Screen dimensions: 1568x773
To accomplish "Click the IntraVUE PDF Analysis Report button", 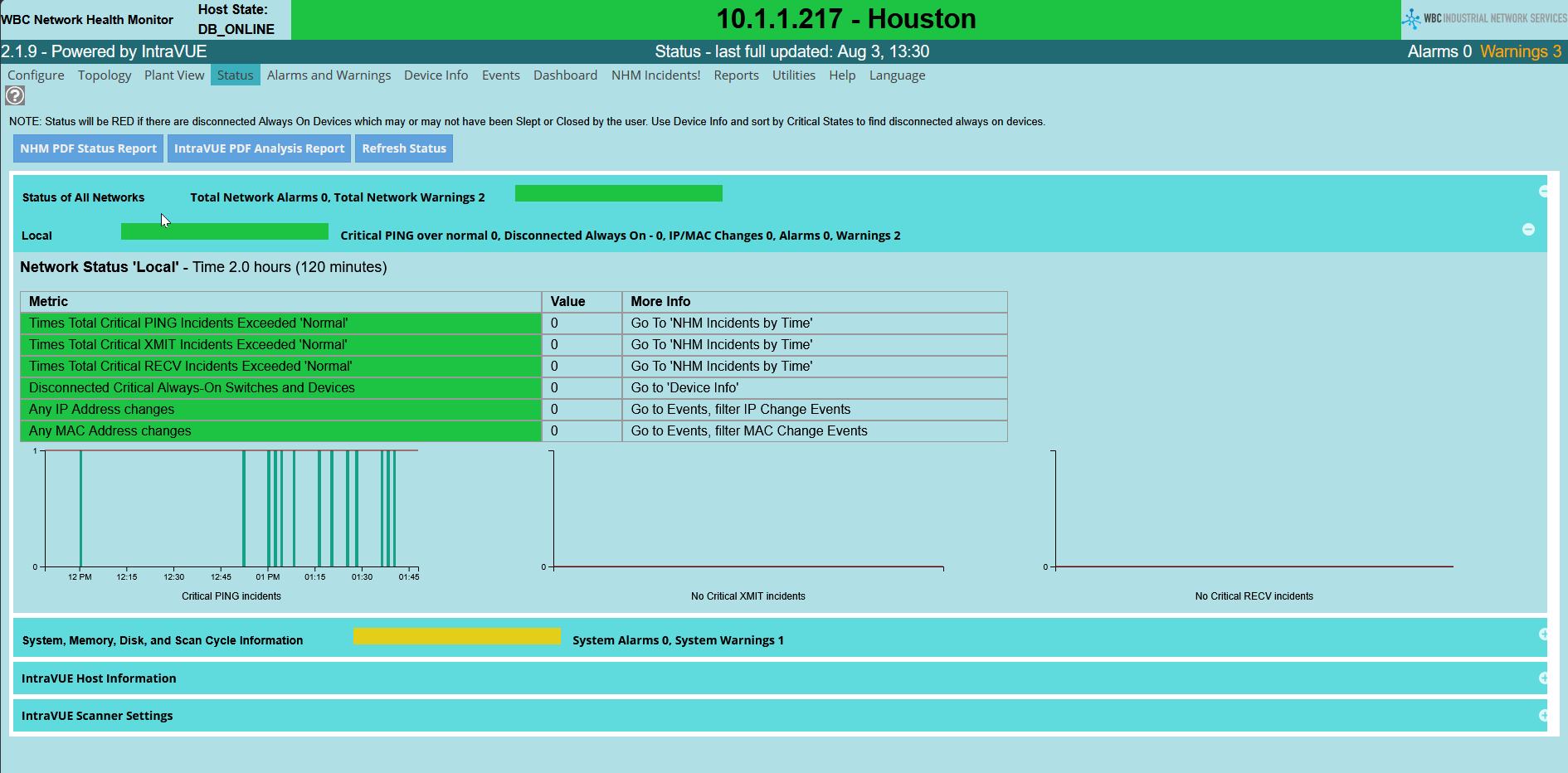I will [259, 148].
